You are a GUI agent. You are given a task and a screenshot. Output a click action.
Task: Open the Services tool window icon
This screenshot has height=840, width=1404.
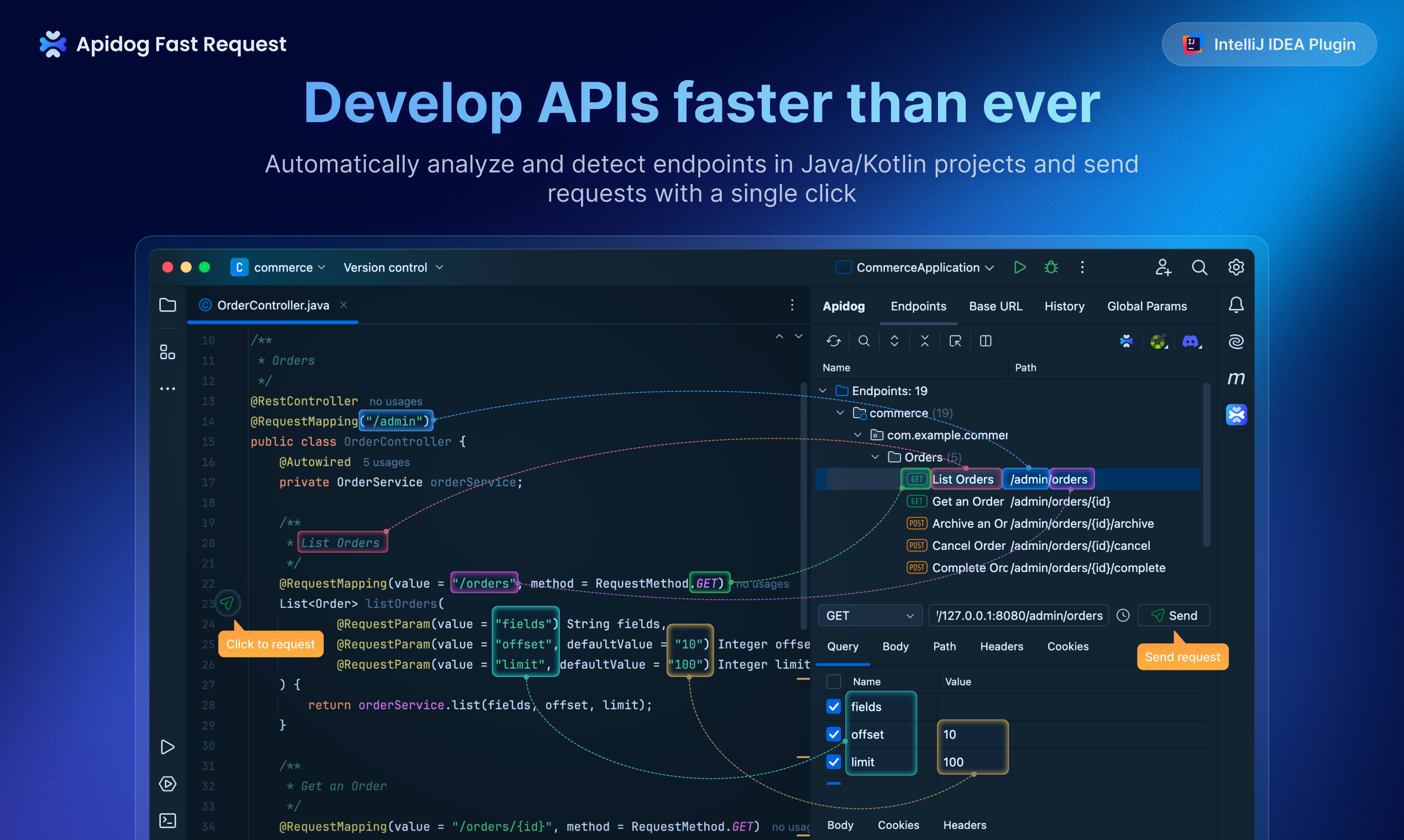pyautogui.click(x=167, y=784)
